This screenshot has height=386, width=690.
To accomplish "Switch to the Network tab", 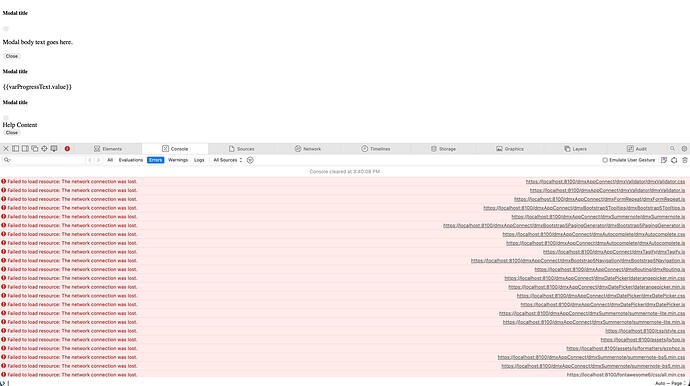I will pyautogui.click(x=308, y=149).
